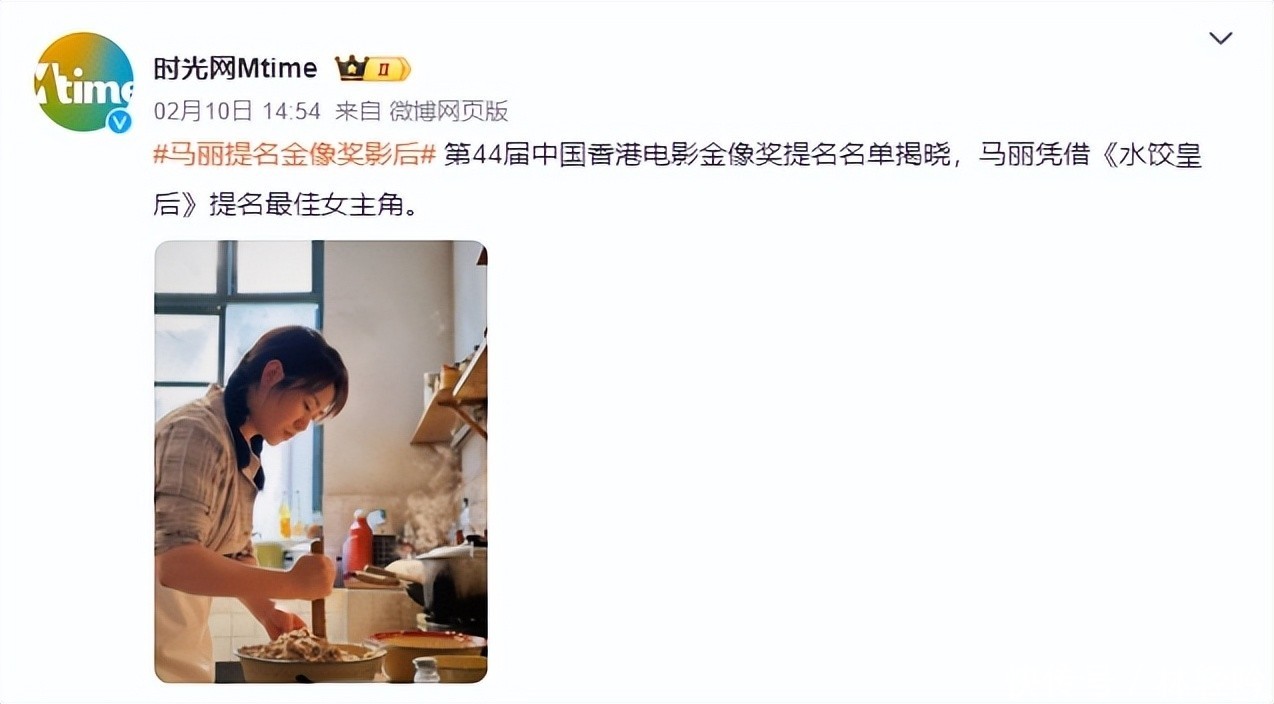Click the 第44届中国香港电影金像奖 text
The height and width of the screenshot is (704, 1274).
[629, 155]
